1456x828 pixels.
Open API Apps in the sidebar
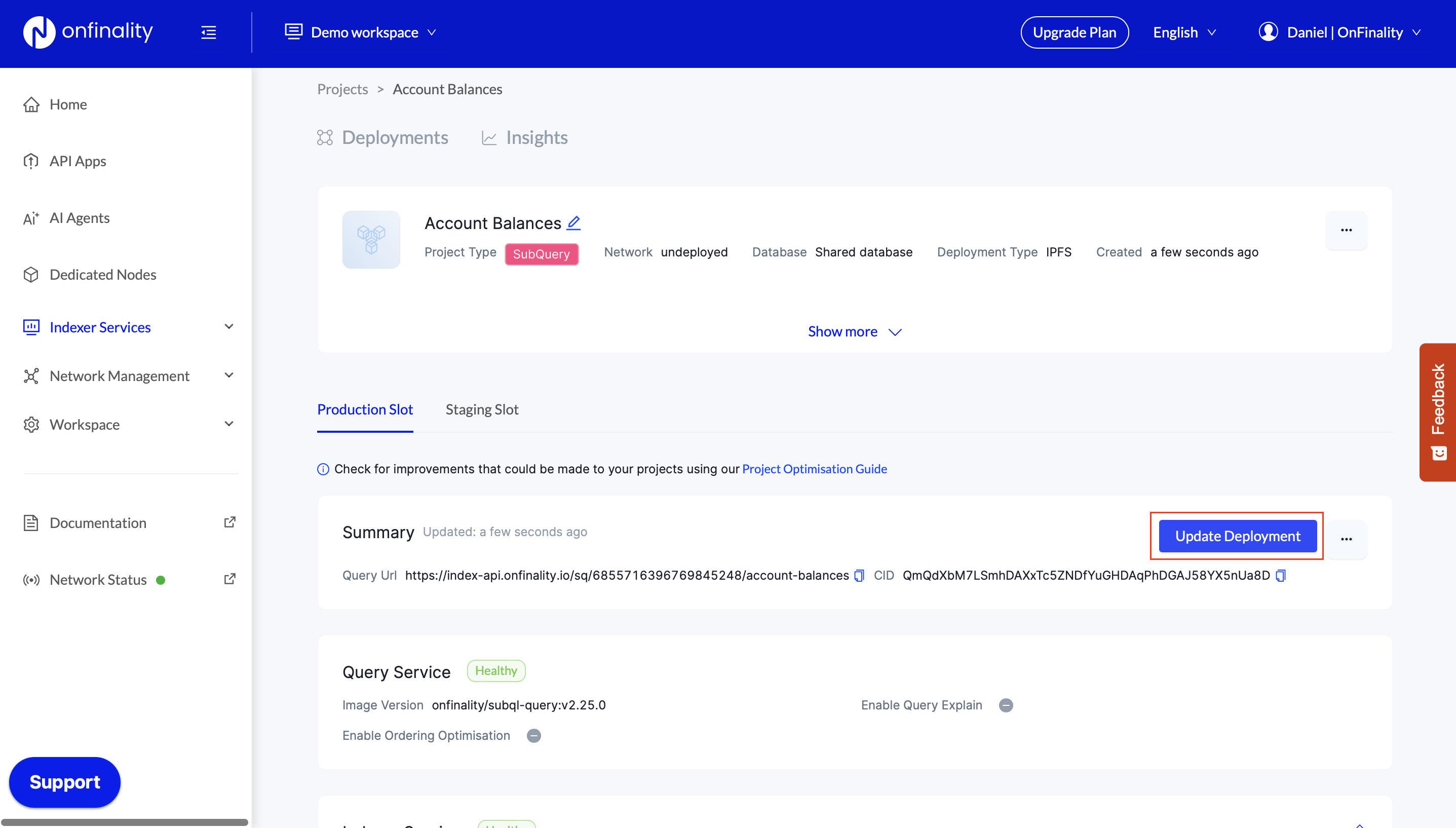(x=78, y=161)
